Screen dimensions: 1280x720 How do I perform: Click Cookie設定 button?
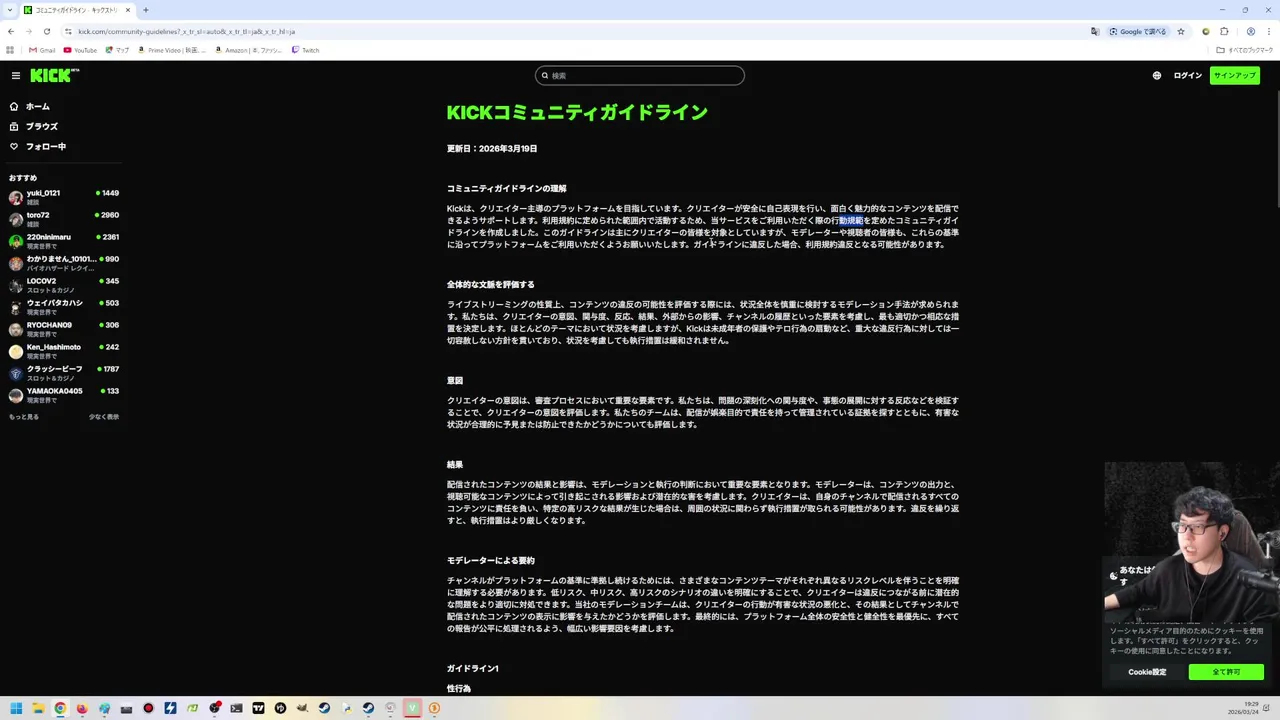click(x=1147, y=672)
